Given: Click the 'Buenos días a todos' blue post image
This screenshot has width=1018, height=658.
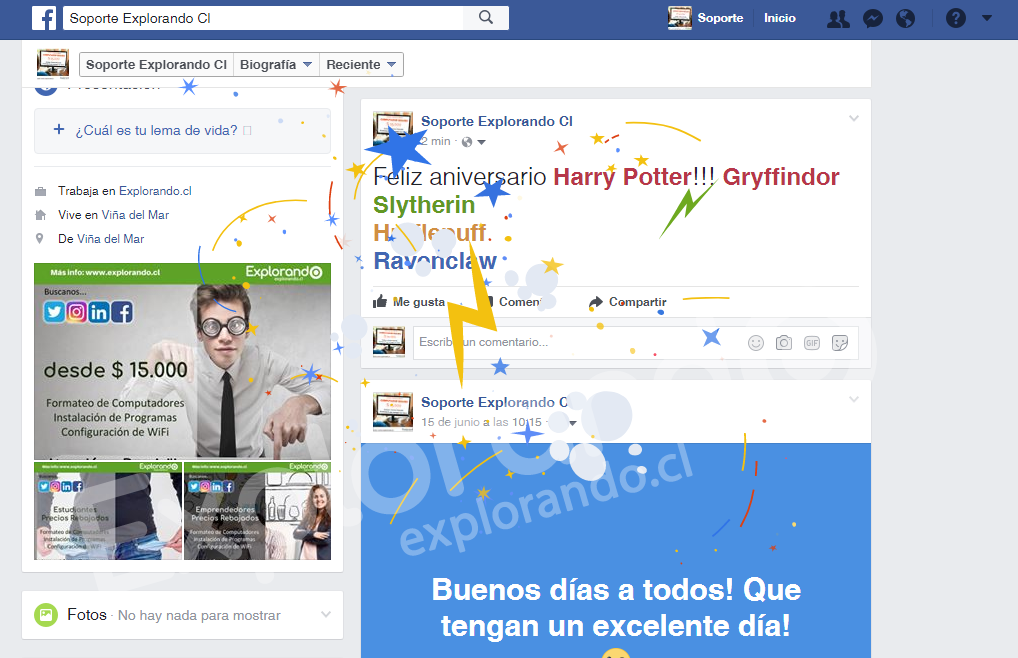Looking at the screenshot, I should (615, 550).
